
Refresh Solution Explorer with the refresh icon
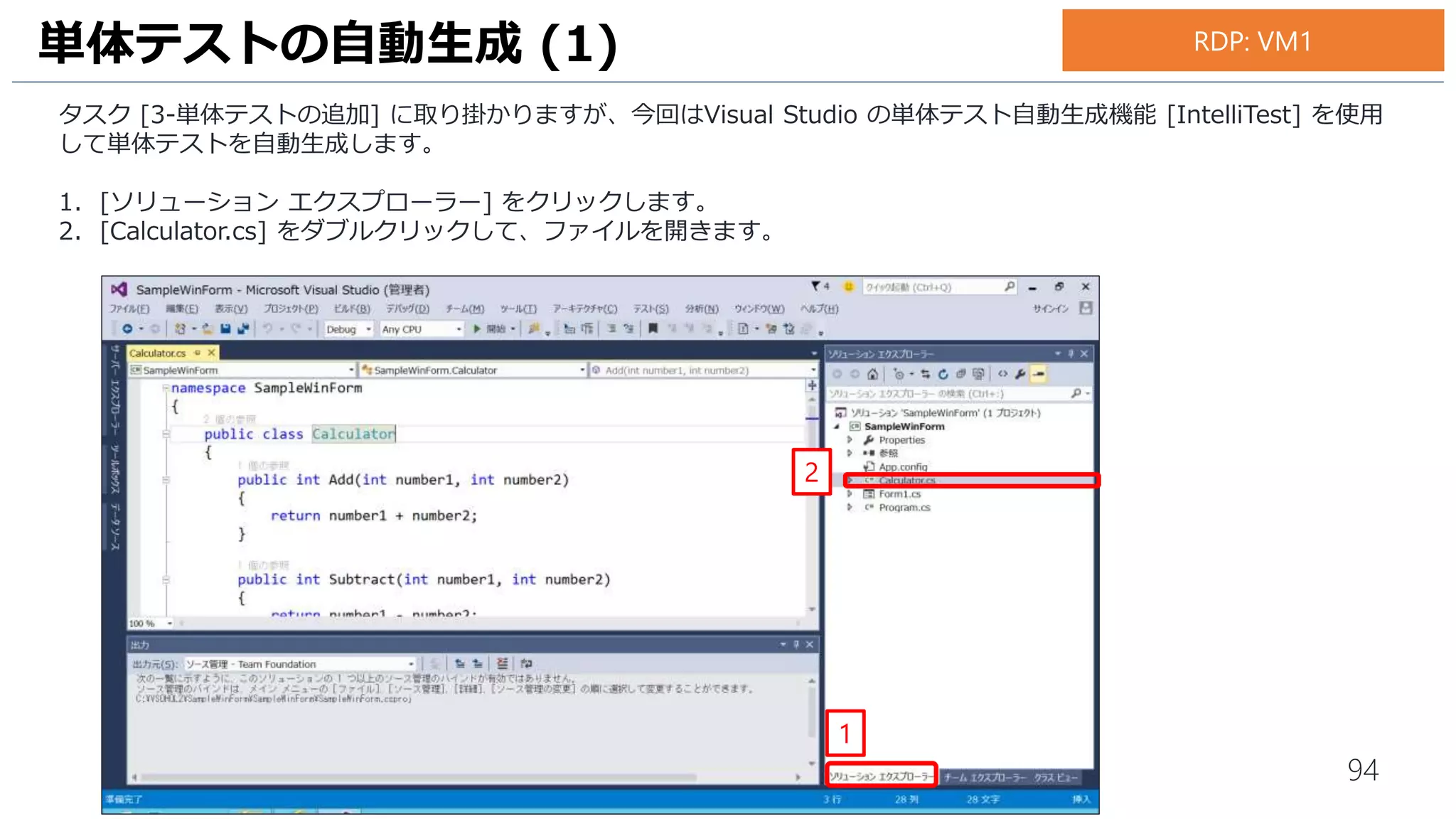[943, 375]
